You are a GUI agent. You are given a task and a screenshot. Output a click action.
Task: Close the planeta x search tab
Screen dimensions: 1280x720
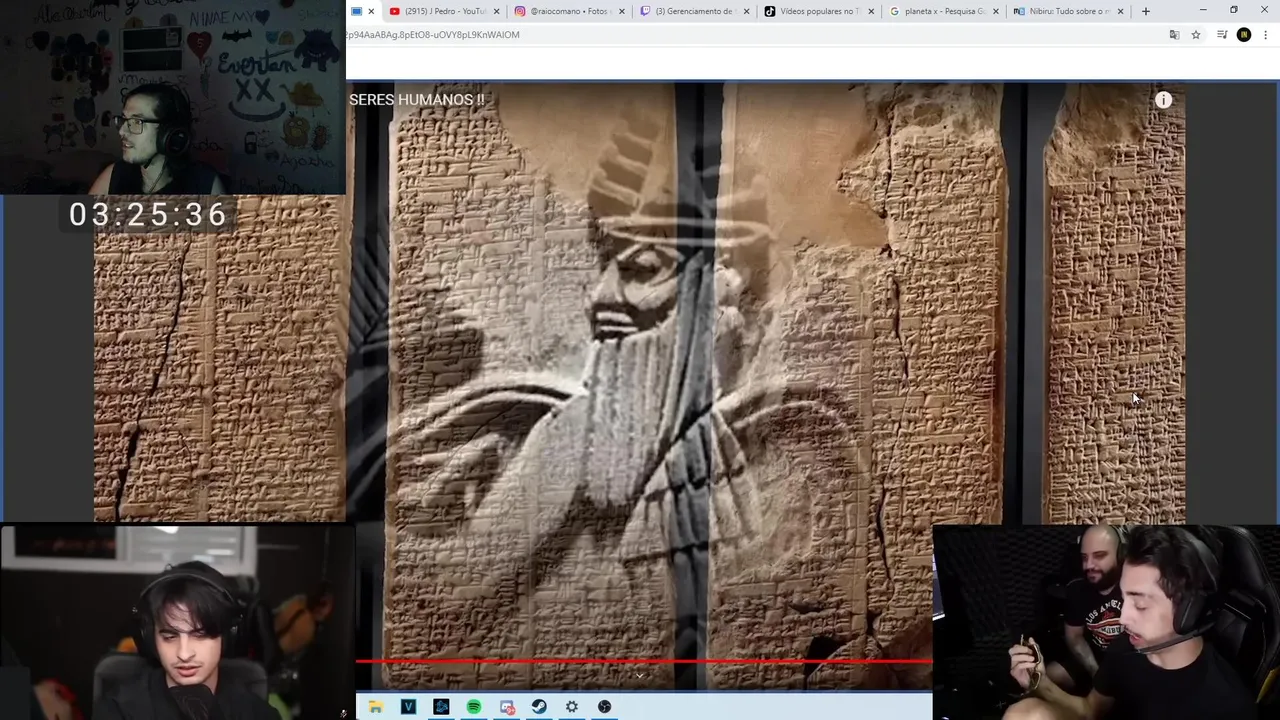996,11
